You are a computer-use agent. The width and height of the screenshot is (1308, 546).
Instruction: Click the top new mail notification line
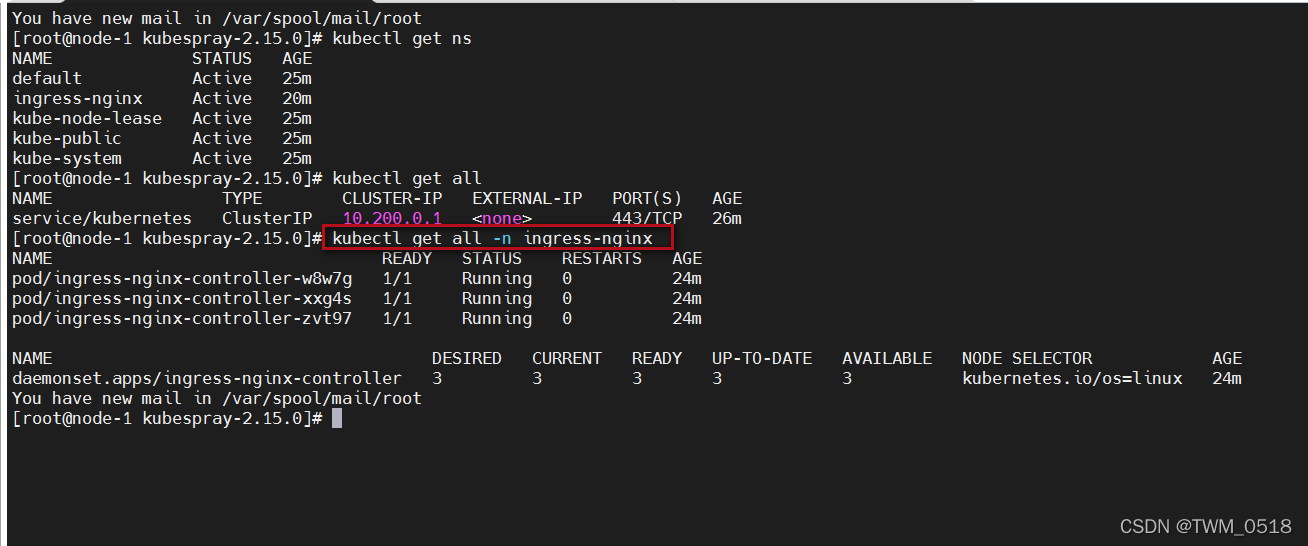pos(217,18)
